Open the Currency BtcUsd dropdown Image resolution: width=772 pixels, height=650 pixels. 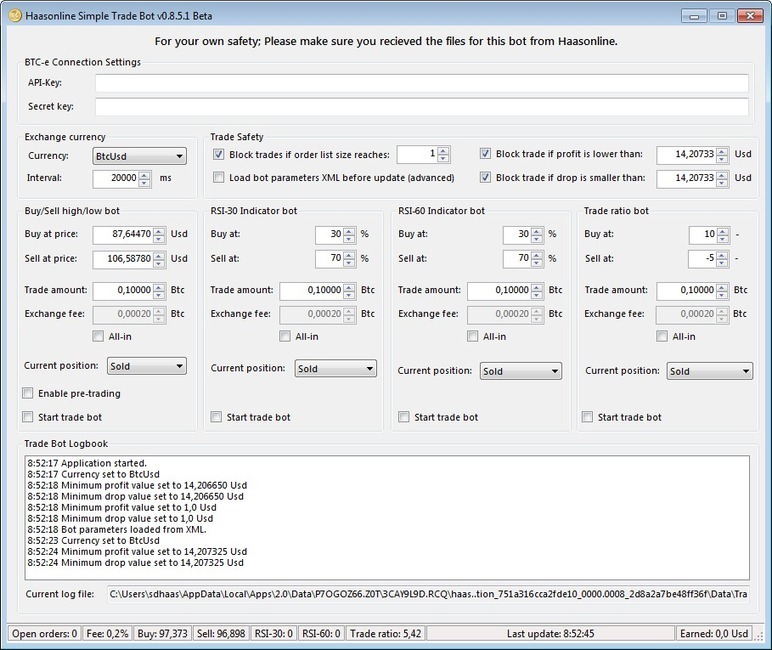(x=139, y=156)
